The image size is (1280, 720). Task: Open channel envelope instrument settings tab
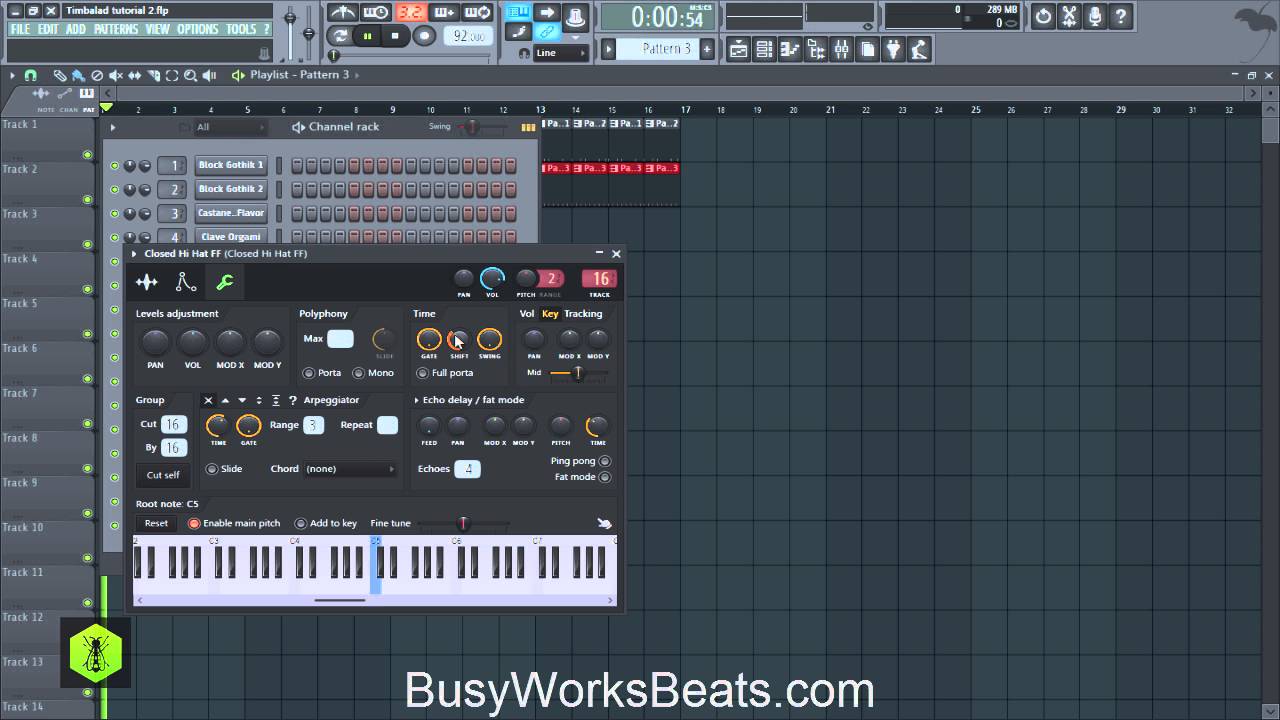[x=186, y=283]
